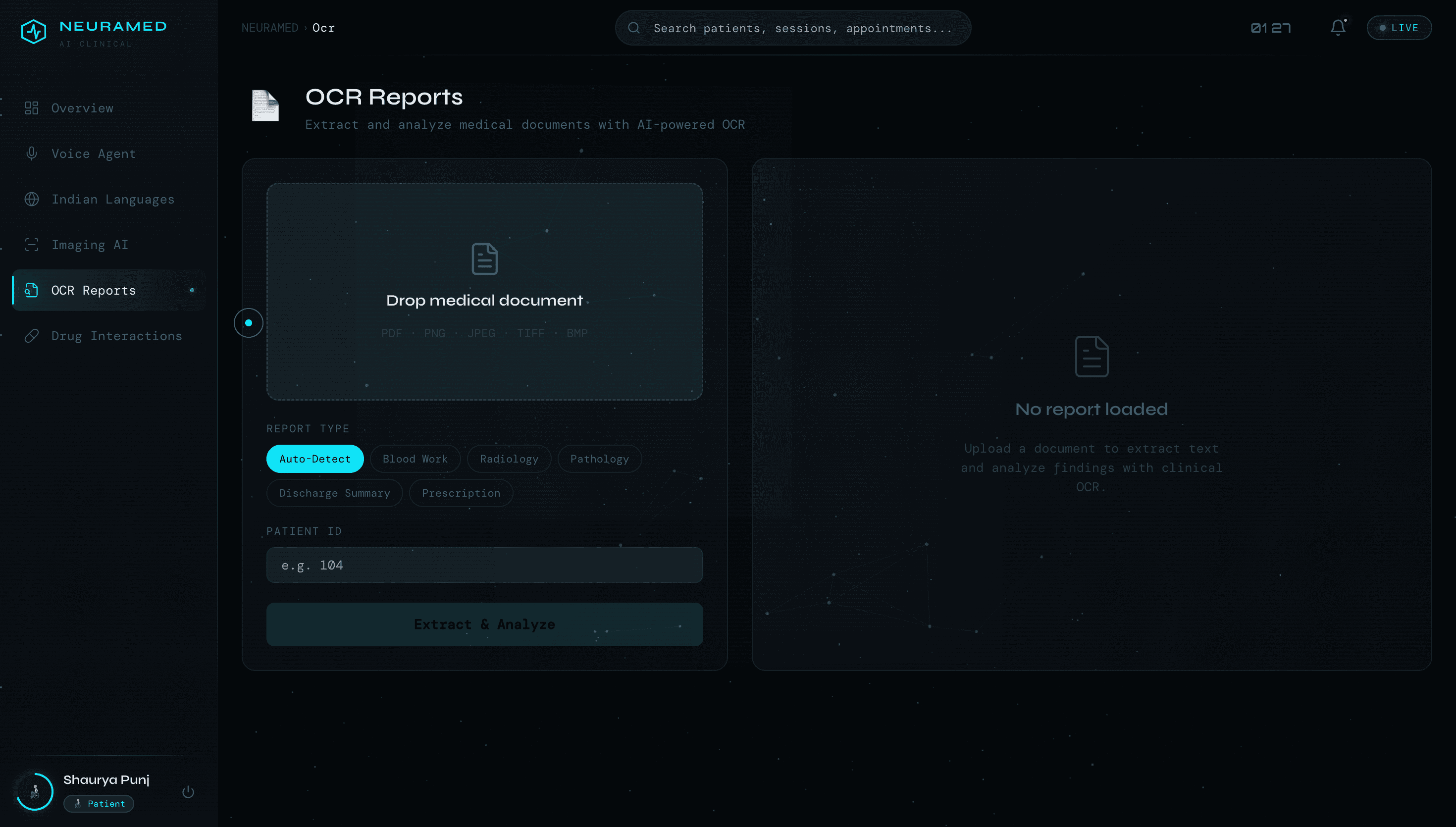The width and height of the screenshot is (1456, 827).
Task: Open the Indian Languages panel
Action: coord(113,199)
